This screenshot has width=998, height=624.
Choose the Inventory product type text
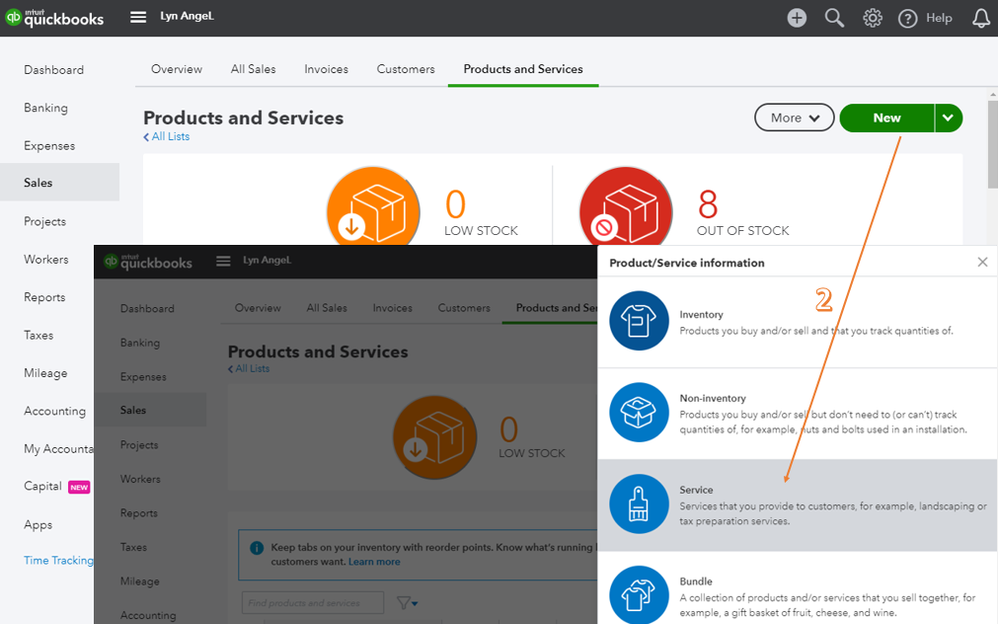tap(701, 315)
